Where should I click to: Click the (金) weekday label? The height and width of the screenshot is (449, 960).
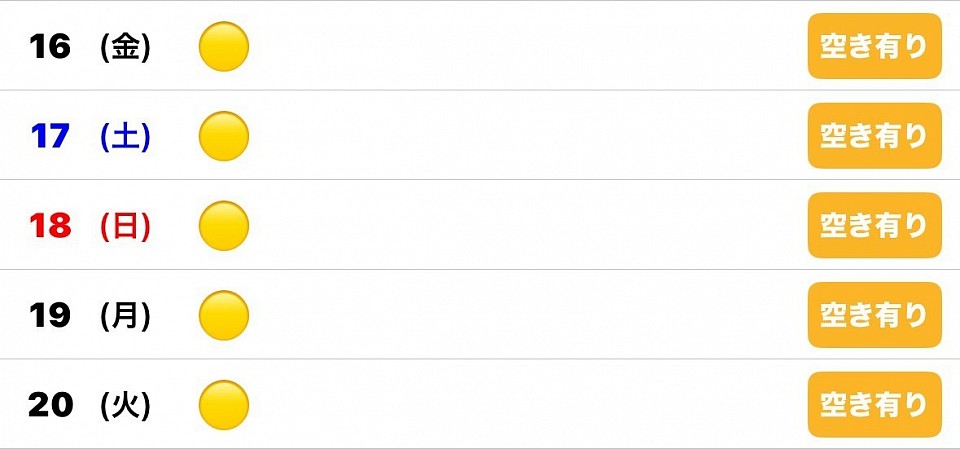126,48
